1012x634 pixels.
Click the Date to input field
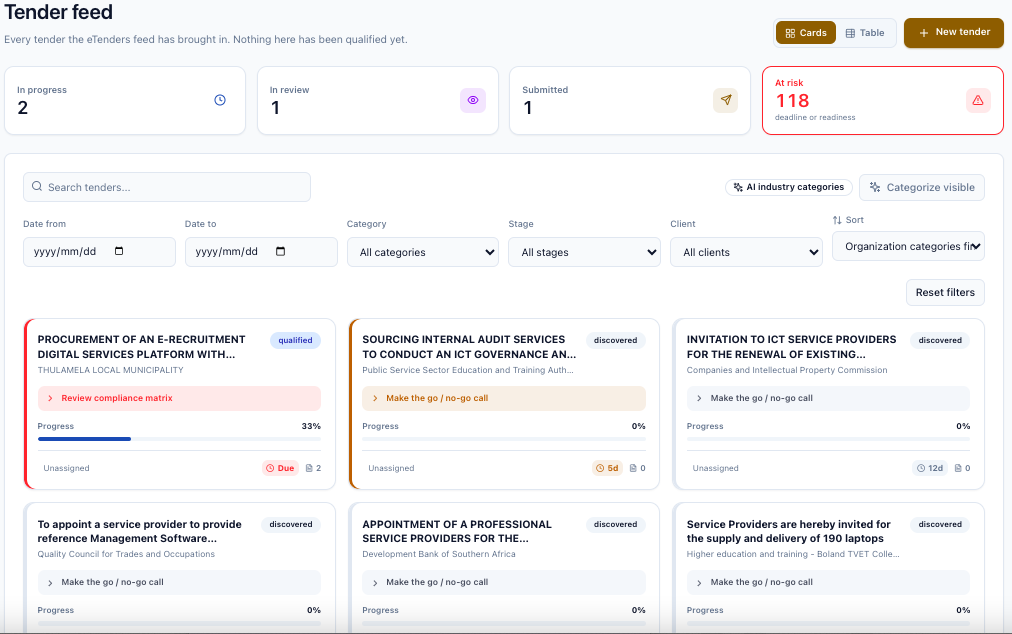point(261,252)
